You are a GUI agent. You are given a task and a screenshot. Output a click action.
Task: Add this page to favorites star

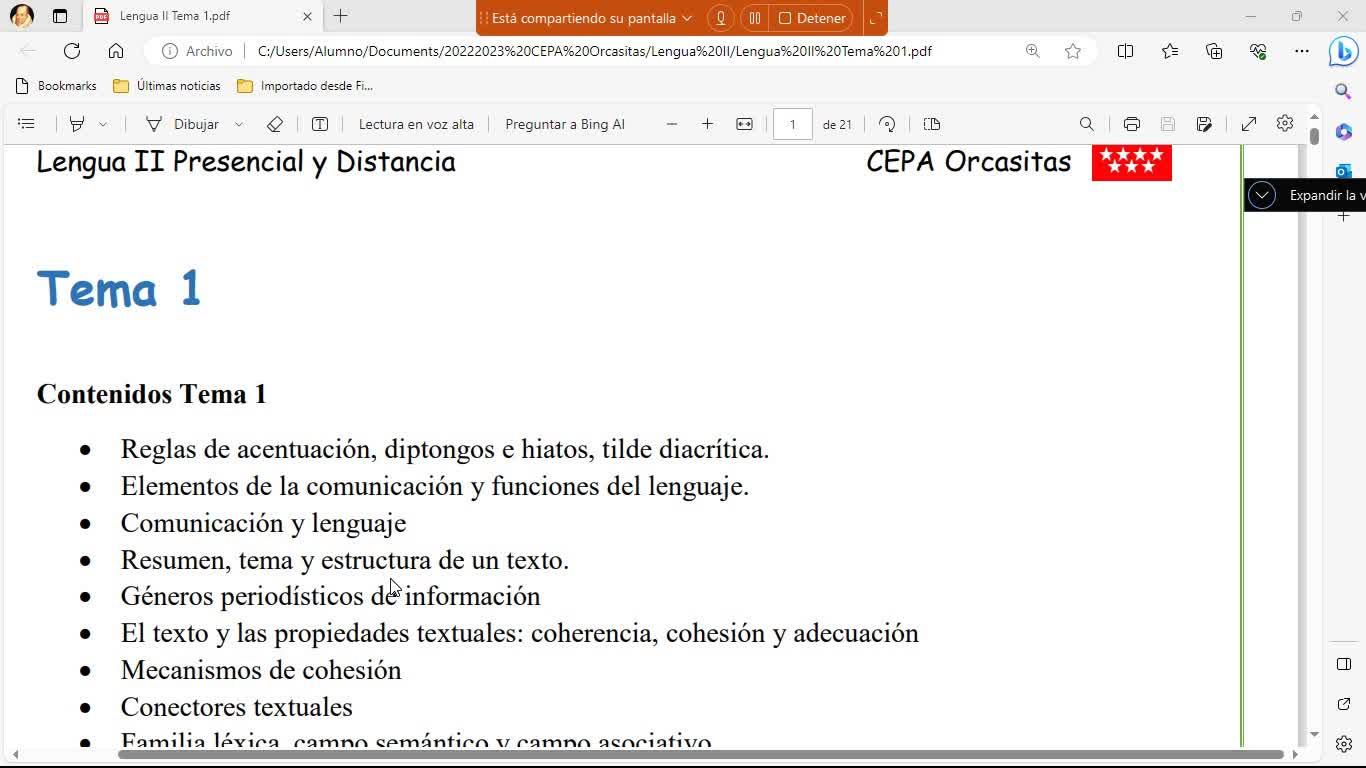click(1073, 51)
